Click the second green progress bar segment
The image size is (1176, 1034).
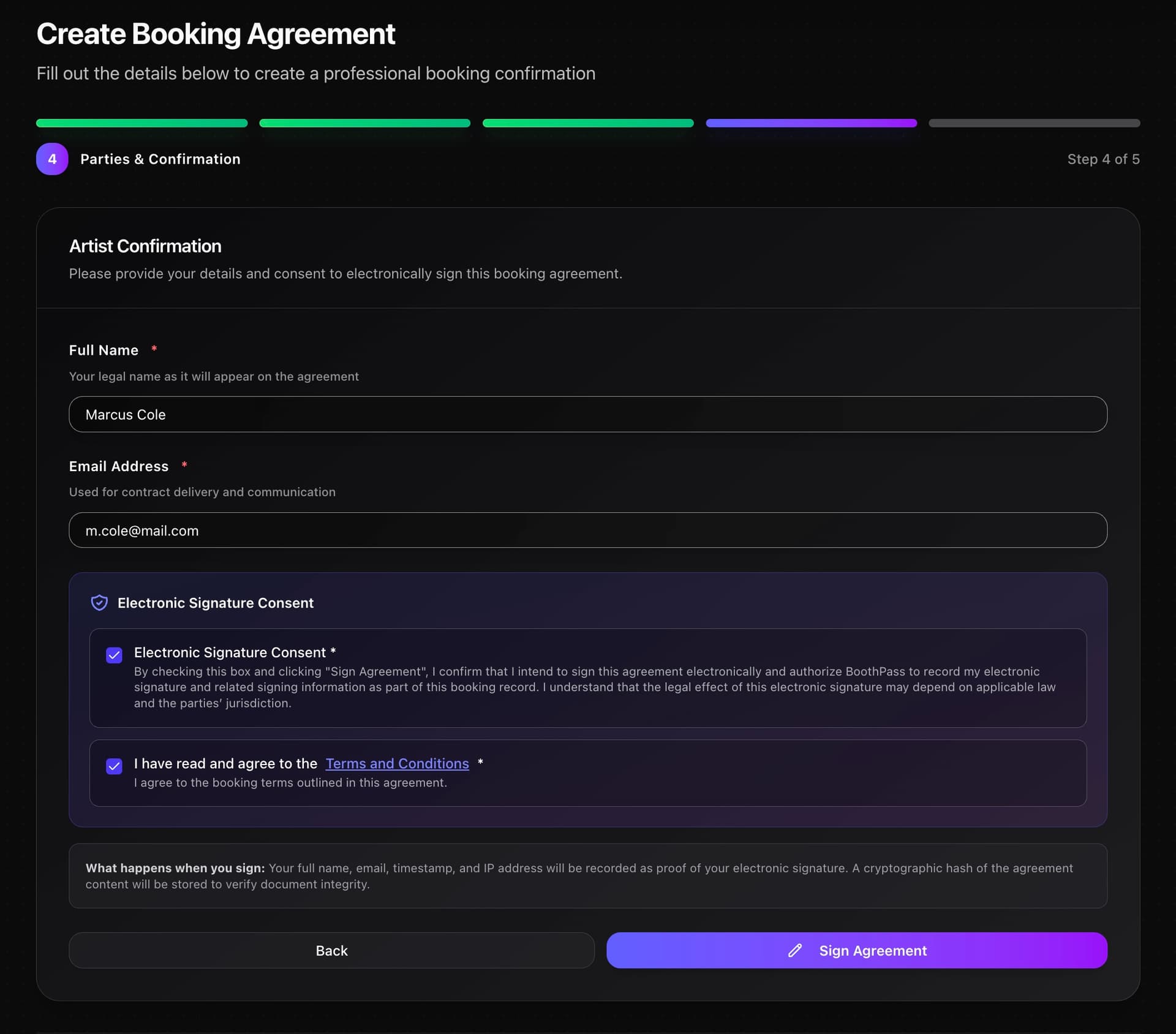coord(364,123)
